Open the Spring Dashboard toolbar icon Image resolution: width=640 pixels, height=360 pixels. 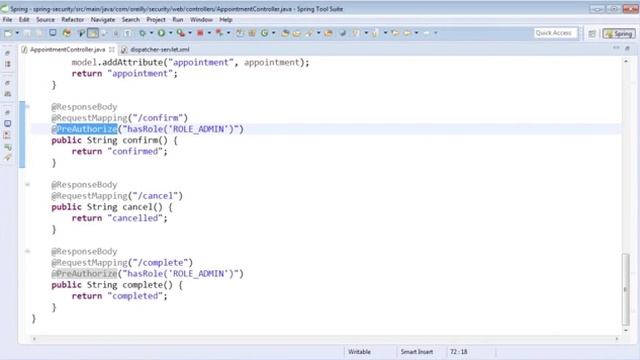pyautogui.click(x=67, y=33)
